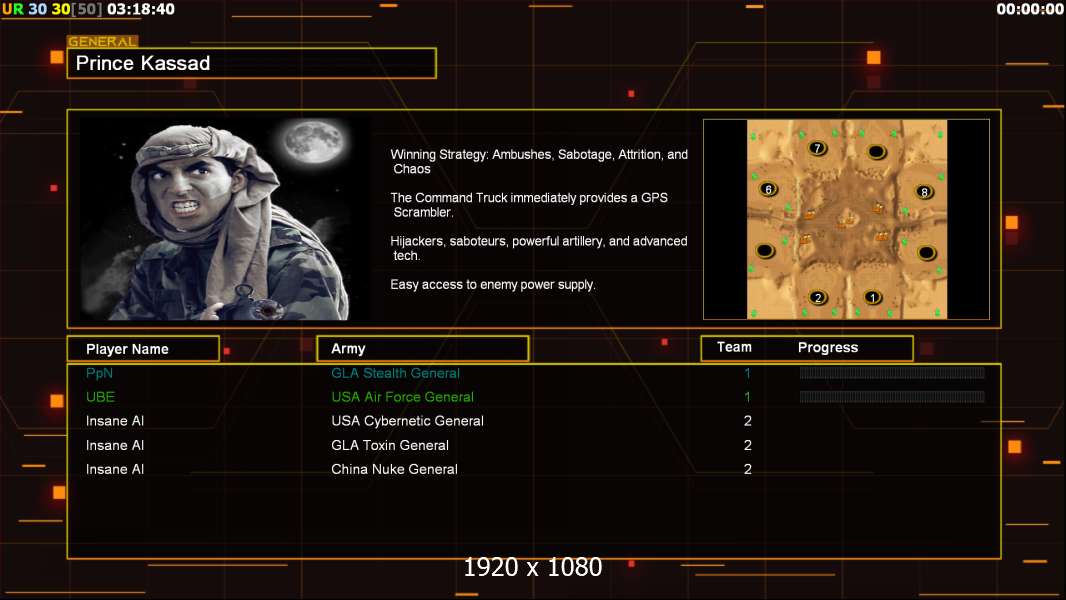This screenshot has width=1066, height=600.
Task: Click the Winning Strategy description line
Action: pos(539,162)
